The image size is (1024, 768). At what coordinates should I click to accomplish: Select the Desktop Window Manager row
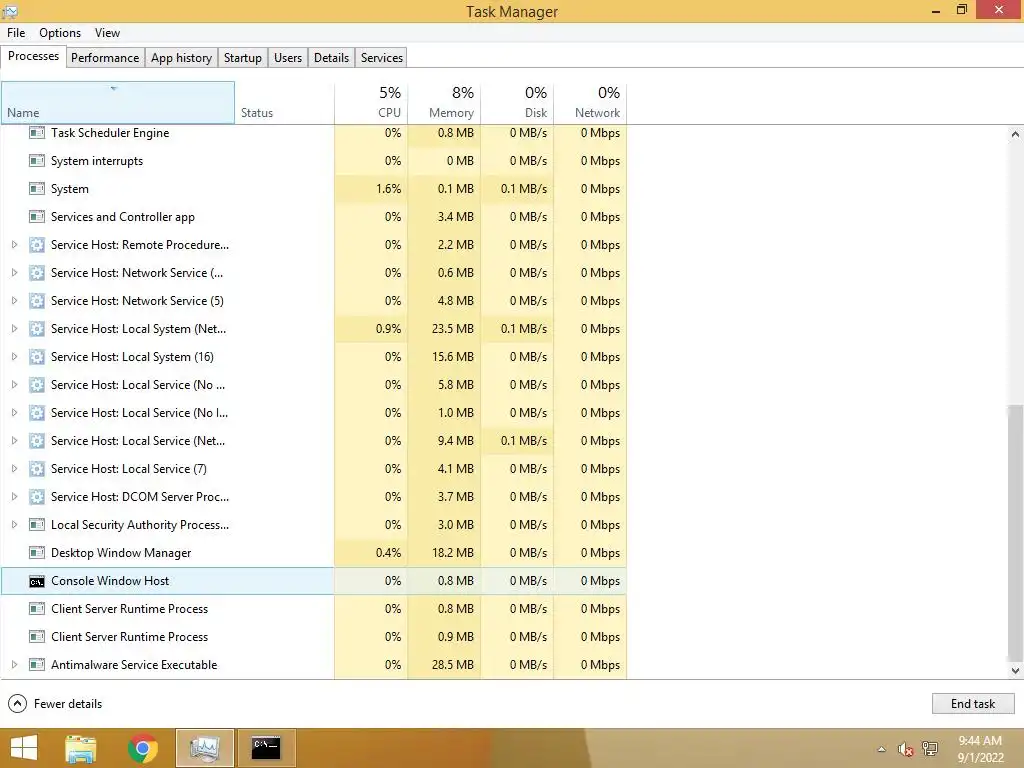pyautogui.click(x=313, y=553)
